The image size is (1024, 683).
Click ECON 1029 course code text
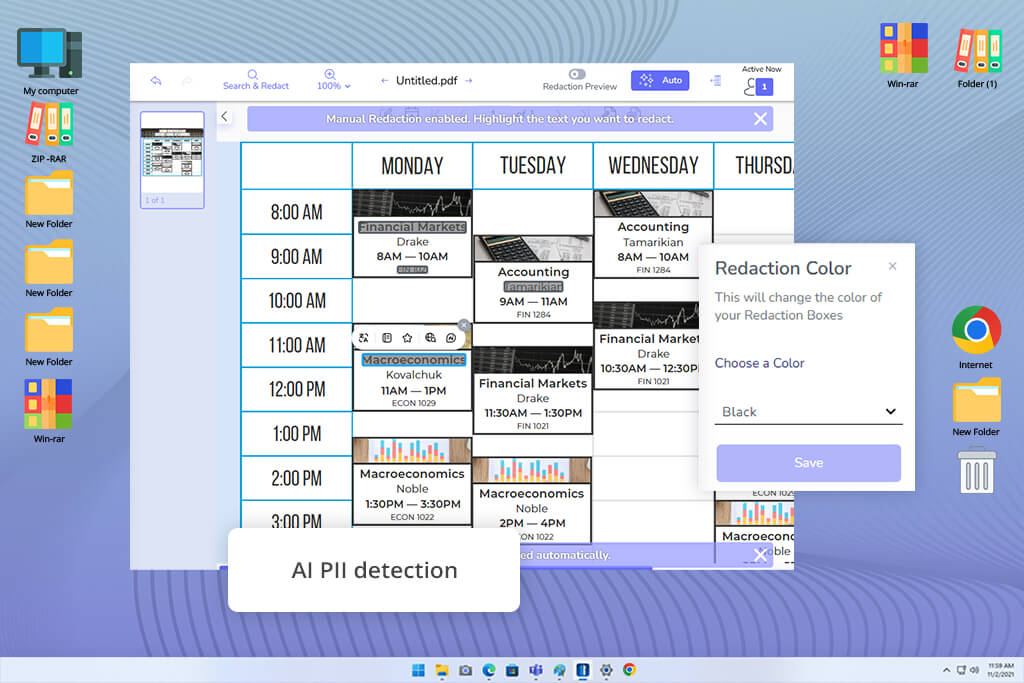[413, 403]
